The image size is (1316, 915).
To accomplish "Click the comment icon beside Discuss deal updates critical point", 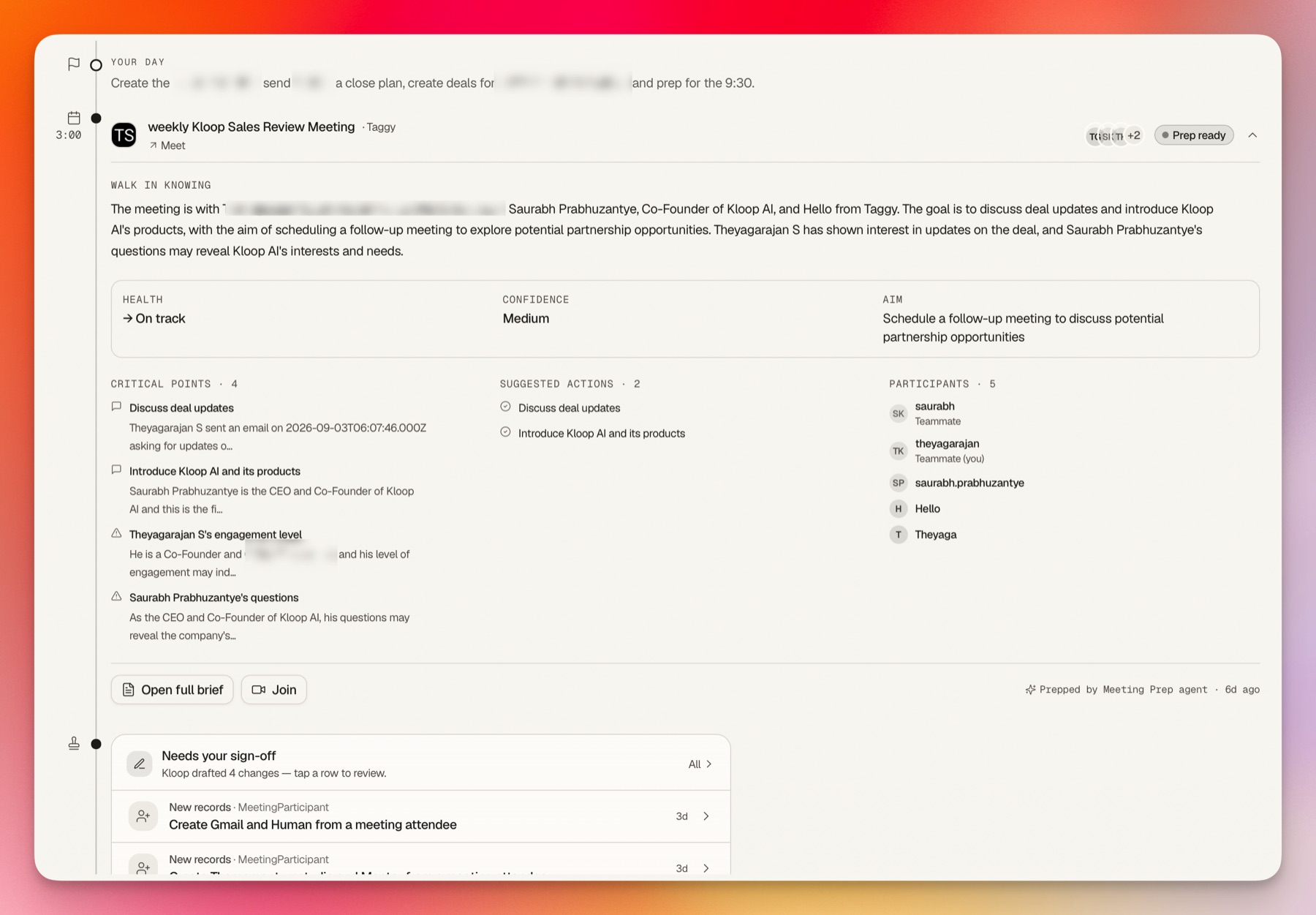I will 116,407.
